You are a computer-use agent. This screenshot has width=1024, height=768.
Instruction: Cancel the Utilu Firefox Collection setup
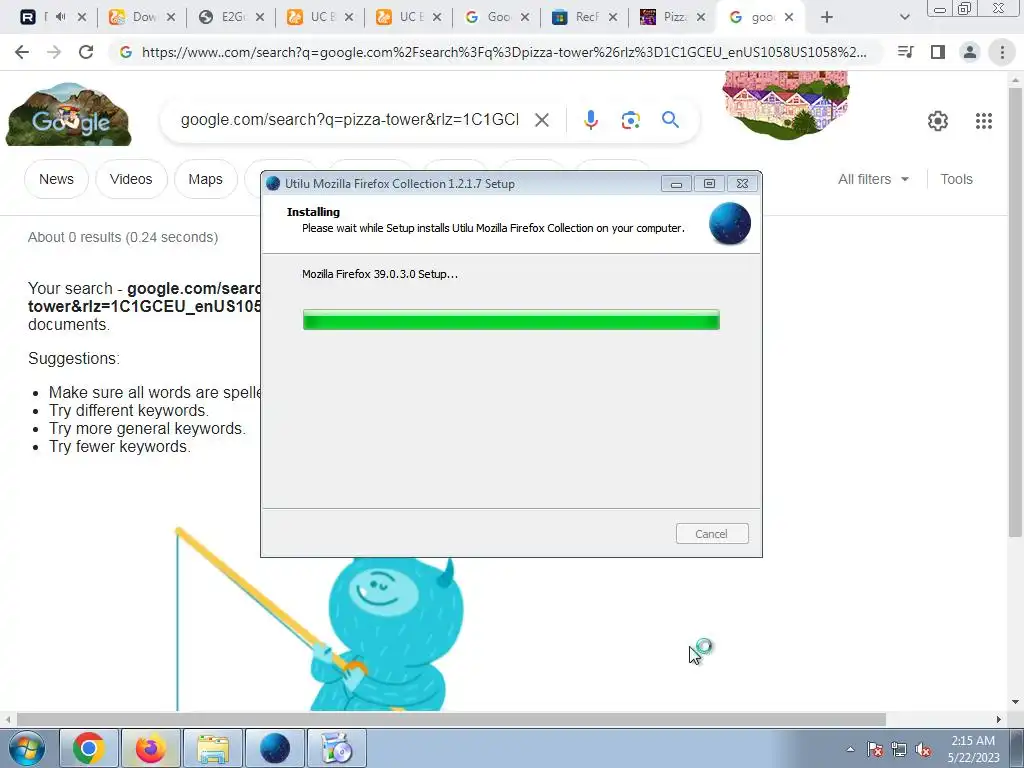[x=712, y=534]
